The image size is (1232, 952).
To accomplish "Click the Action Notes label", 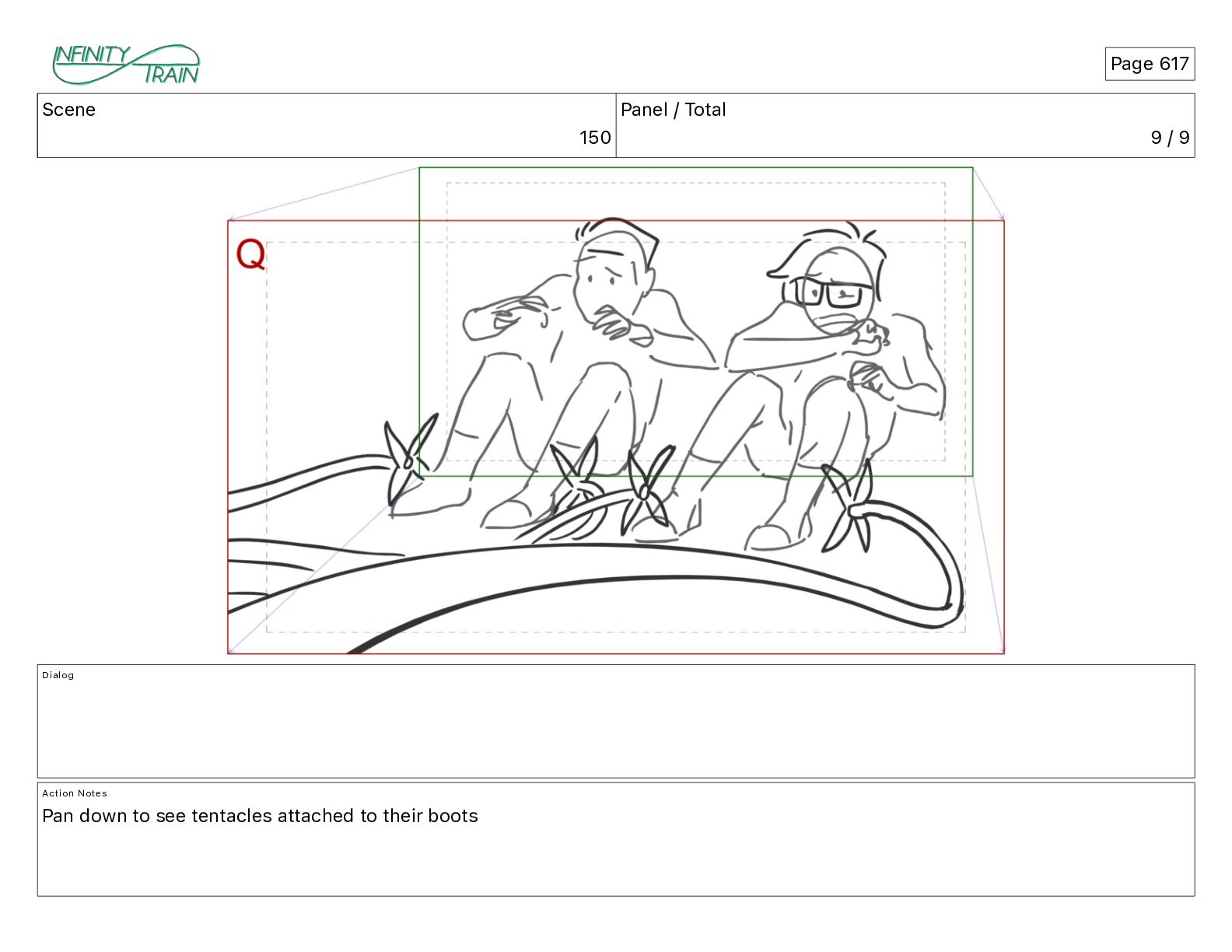I will coord(75,793).
